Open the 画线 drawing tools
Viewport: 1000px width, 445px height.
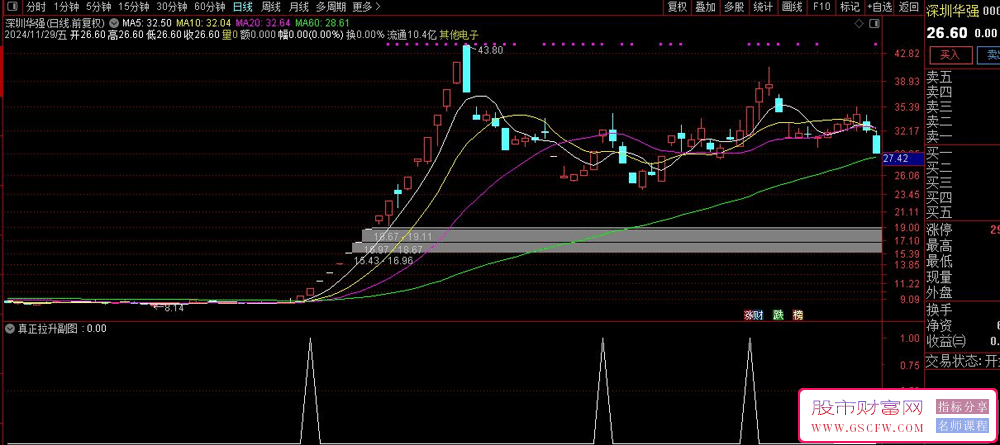point(791,7)
